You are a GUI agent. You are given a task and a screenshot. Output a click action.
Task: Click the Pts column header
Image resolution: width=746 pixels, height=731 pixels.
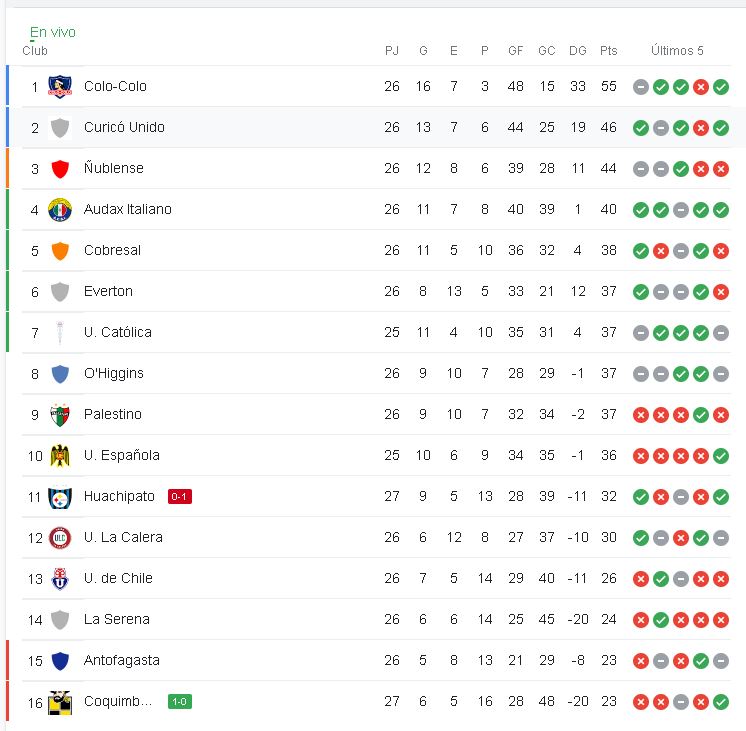[x=609, y=50]
